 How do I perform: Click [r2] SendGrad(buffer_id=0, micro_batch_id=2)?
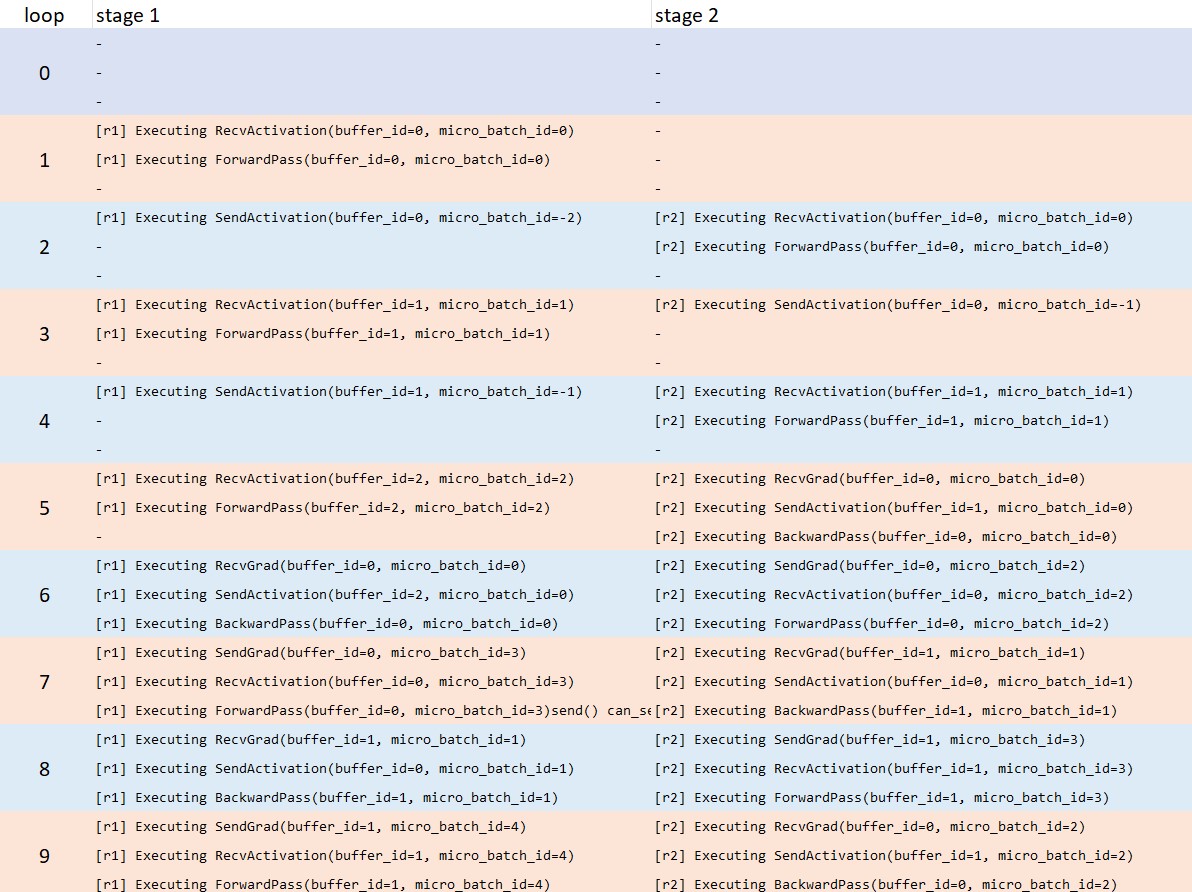[x=870, y=566]
